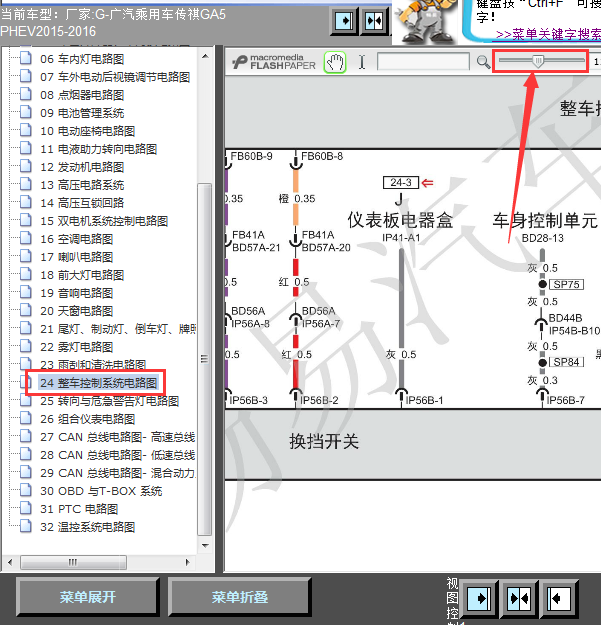Click bottom collapse-left view control button
Image resolution: width=601 pixels, height=627 pixels.
pos(558,599)
